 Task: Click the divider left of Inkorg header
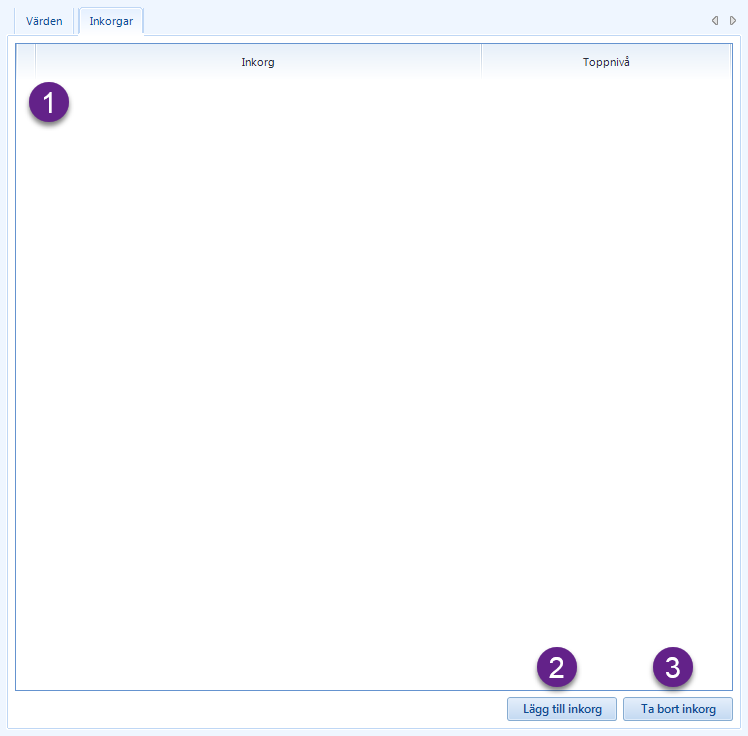[x=35, y=62]
